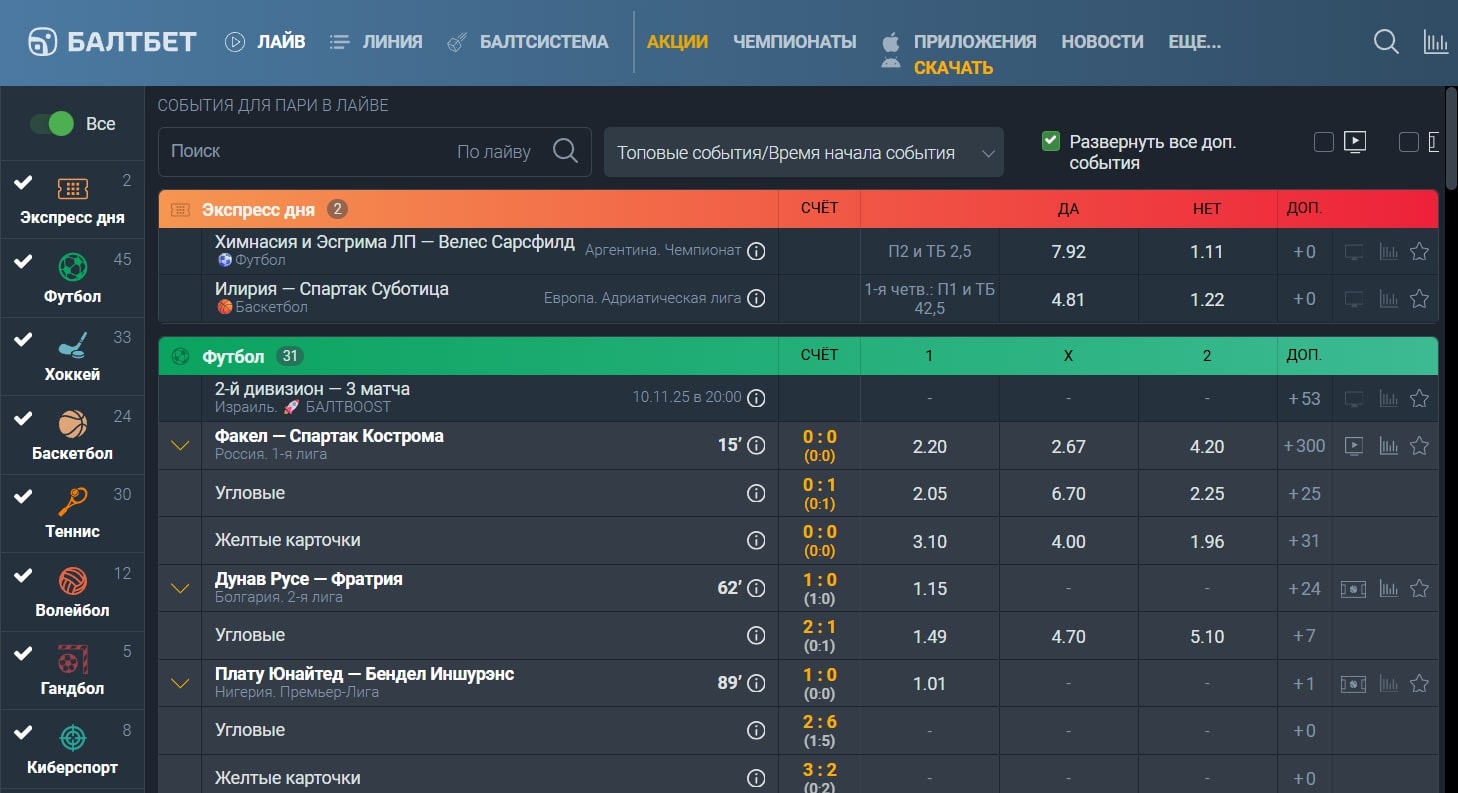Click the Балтбет logo
The height and width of the screenshot is (793, 1458).
tap(112, 42)
